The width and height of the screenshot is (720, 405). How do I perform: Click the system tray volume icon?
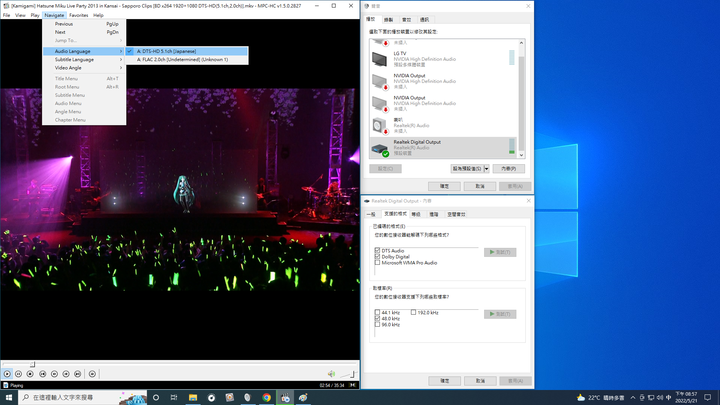pyautogui.click(x=660, y=398)
